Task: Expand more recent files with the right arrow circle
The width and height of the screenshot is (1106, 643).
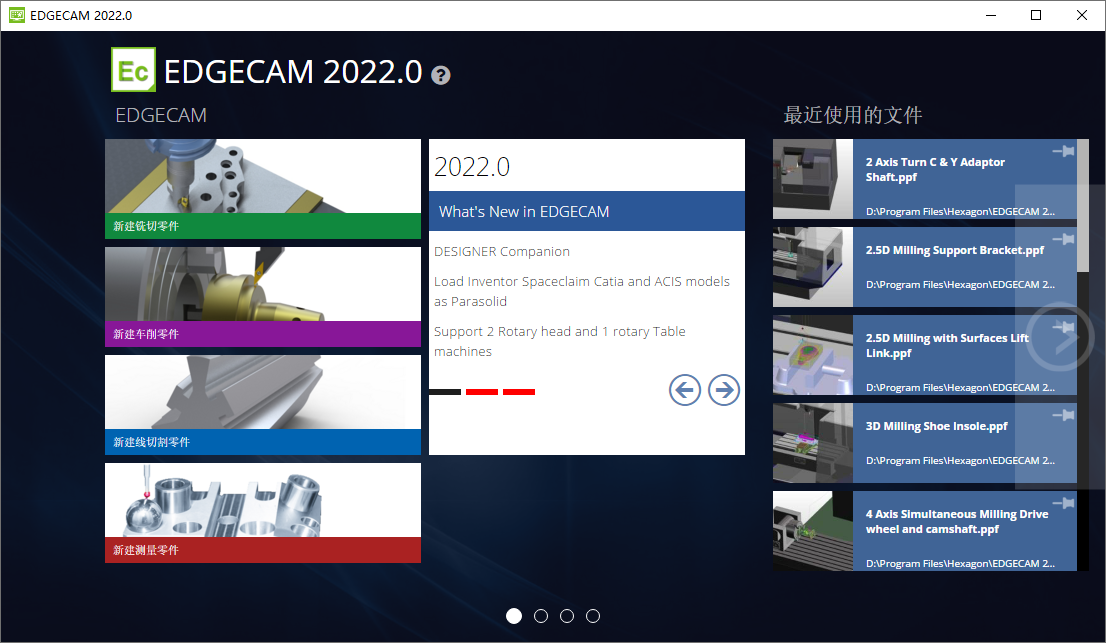Action: [1059, 339]
